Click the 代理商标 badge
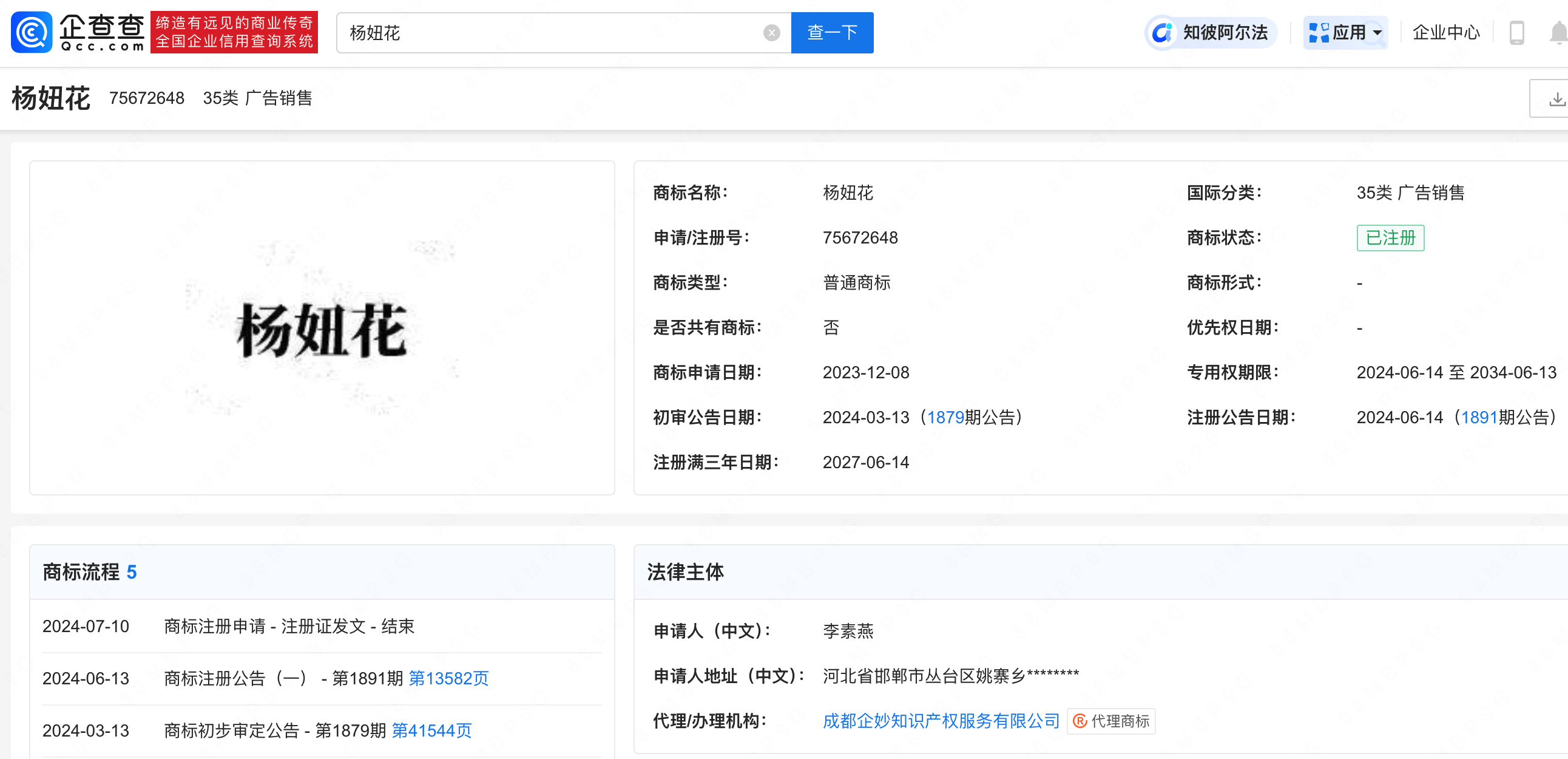The image size is (1568, 759). click(1111, 721)
